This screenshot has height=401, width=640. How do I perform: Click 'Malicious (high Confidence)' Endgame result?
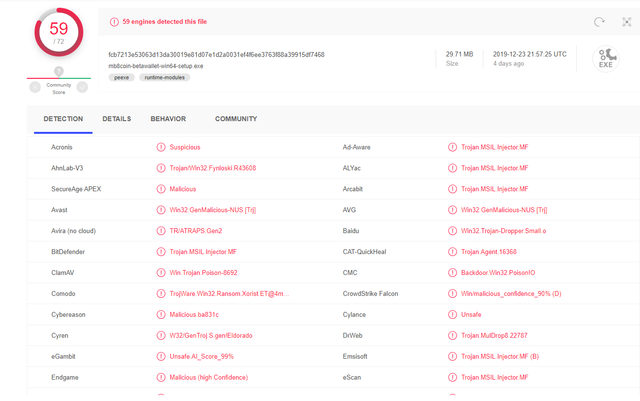(209, 378)
